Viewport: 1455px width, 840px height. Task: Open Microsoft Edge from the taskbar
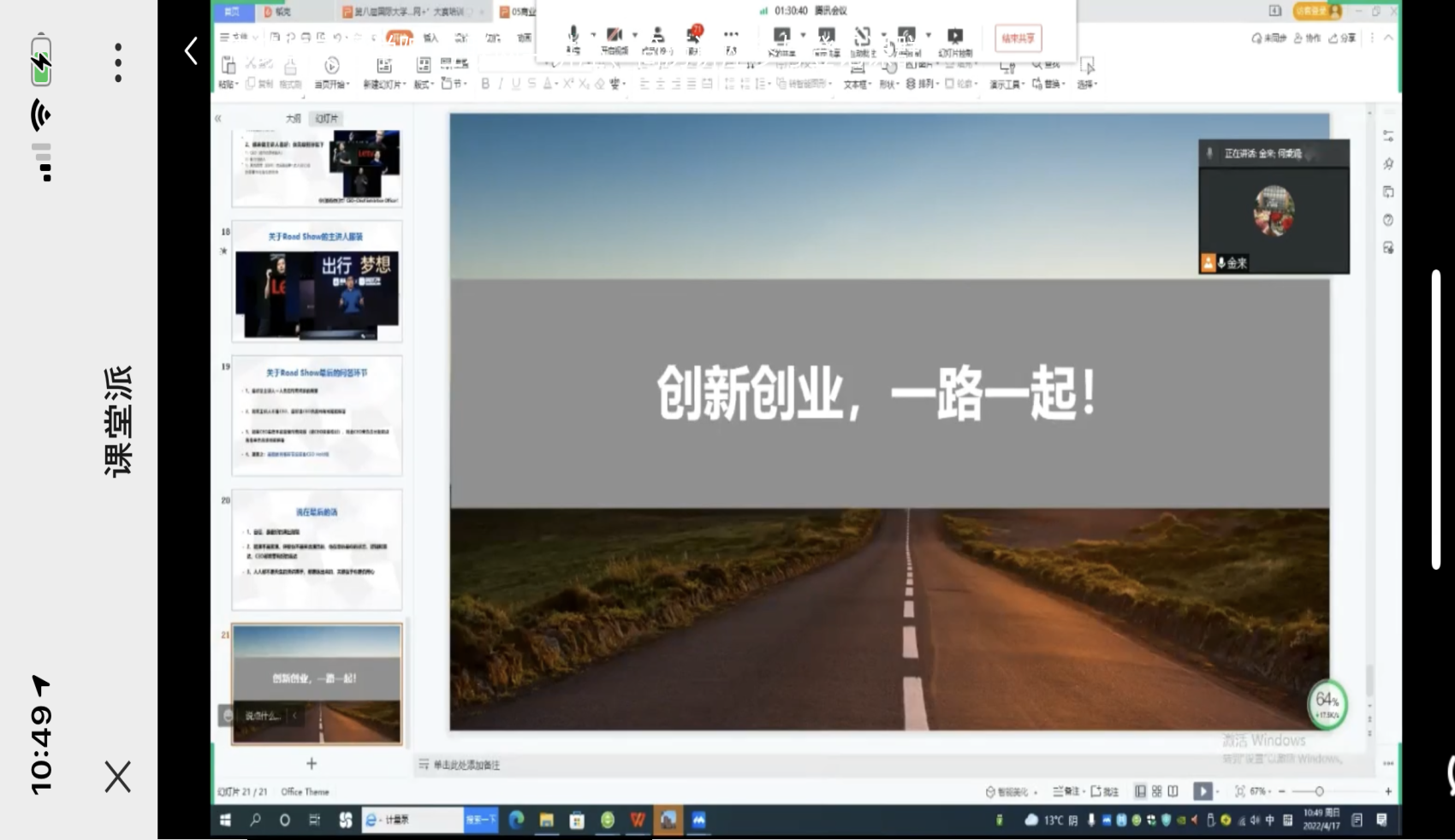point(517,820)
